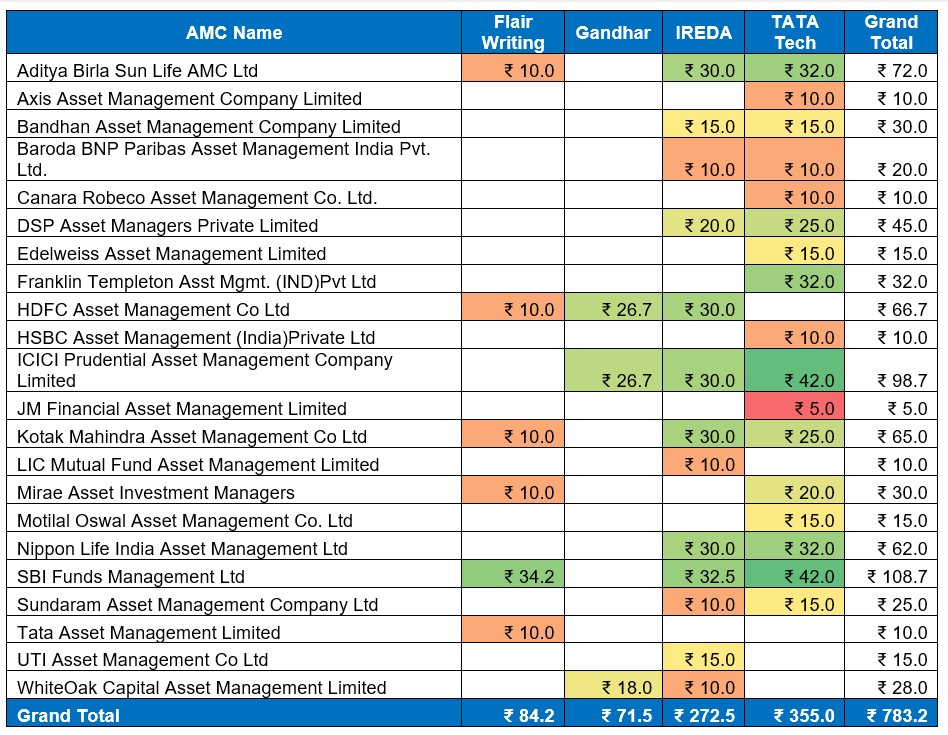Screen dimensions: 948x735
Task: Select ICICI Prudential Asset Management Company Limited
Action: click(x=205, y=370)
